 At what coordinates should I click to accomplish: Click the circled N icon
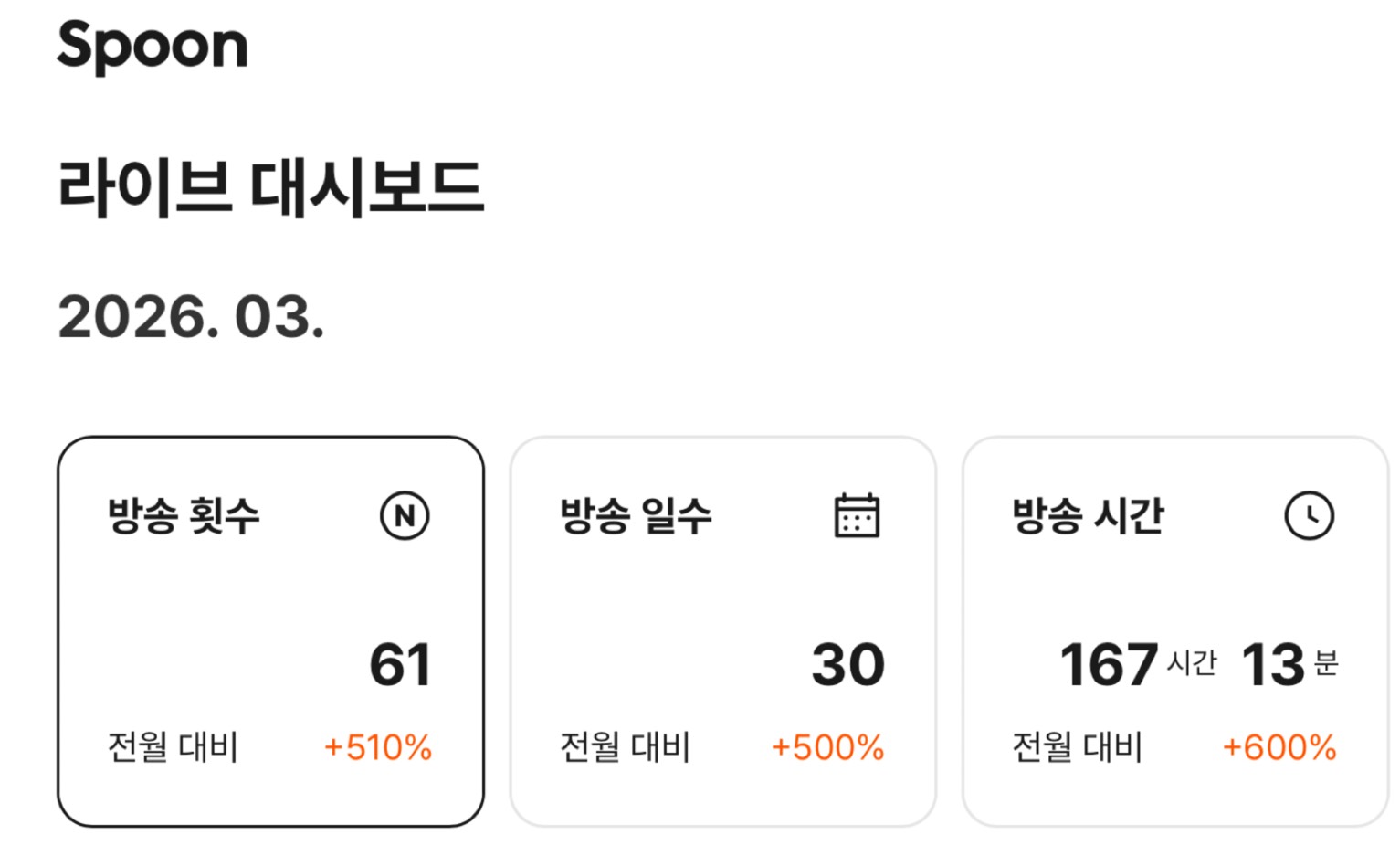coord(405,515)
